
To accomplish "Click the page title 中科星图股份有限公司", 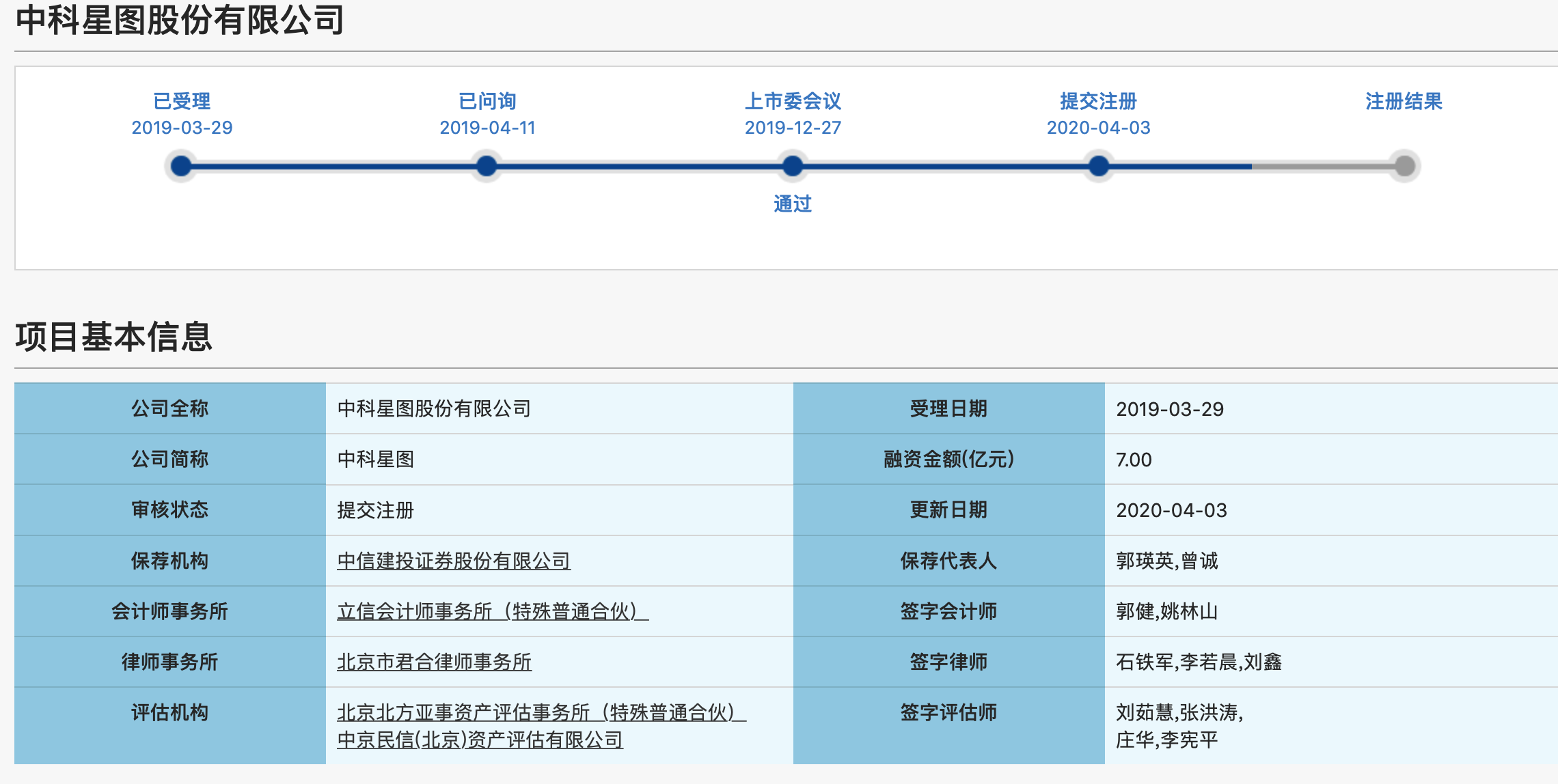I will [180, 20].
